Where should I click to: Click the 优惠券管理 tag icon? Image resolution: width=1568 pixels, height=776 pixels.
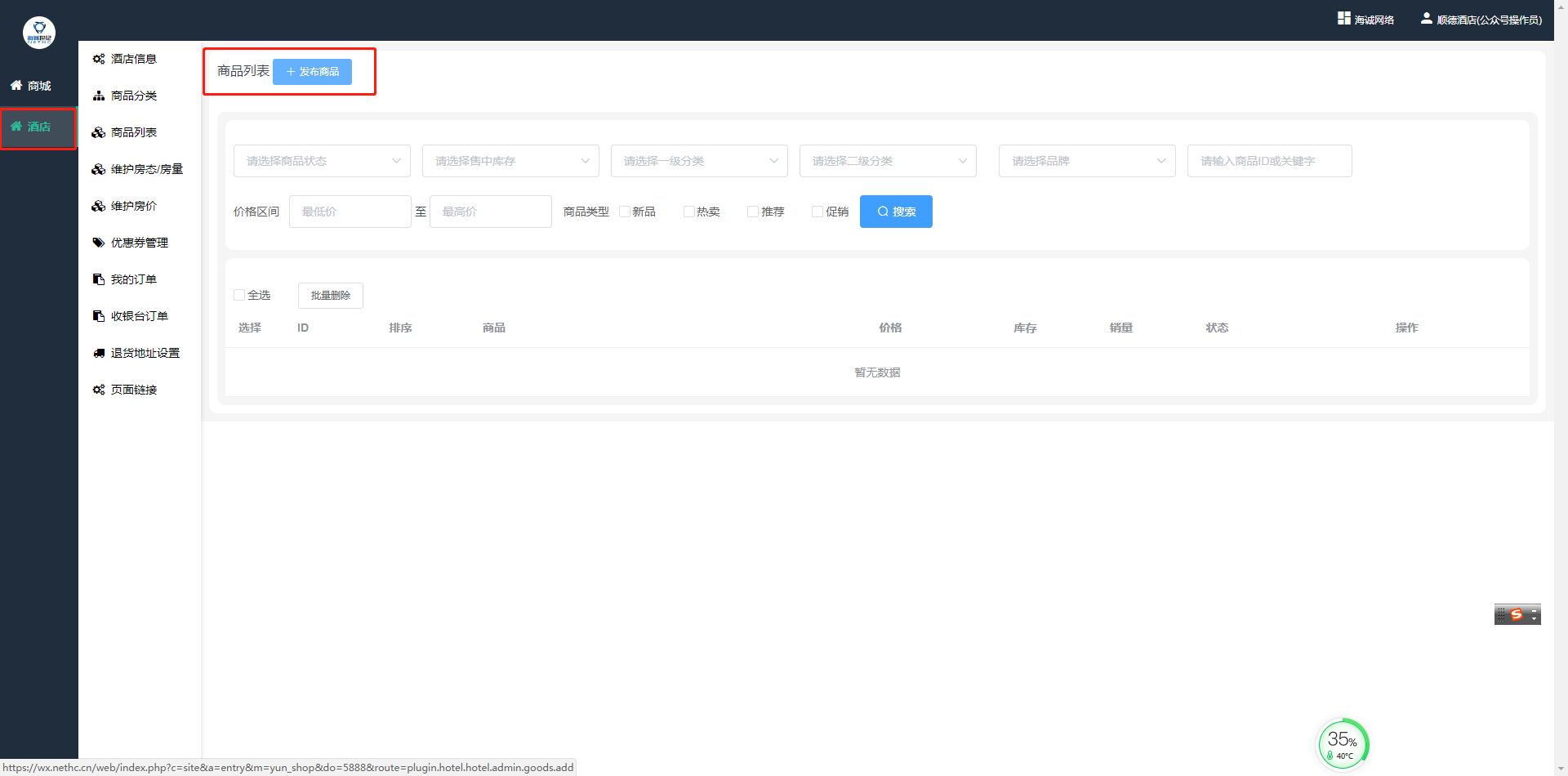pyautogui.click(x=99, y=243)
